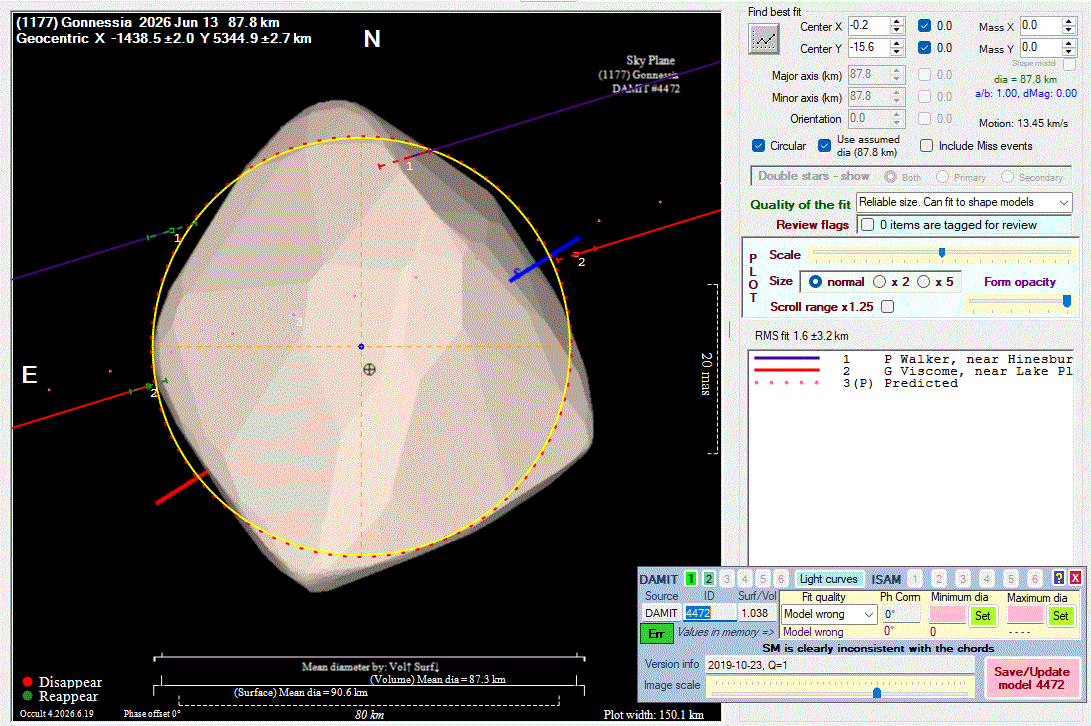The image size is (1091, 726).
Task: Click the green Err button
Action: click(656, 633)
